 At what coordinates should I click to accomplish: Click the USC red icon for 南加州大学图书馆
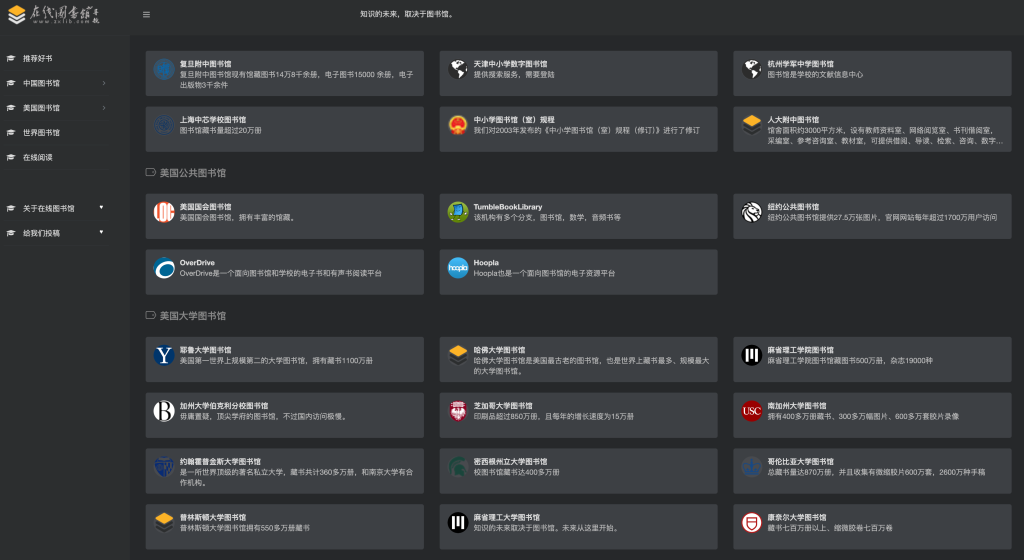click(752, 411)
